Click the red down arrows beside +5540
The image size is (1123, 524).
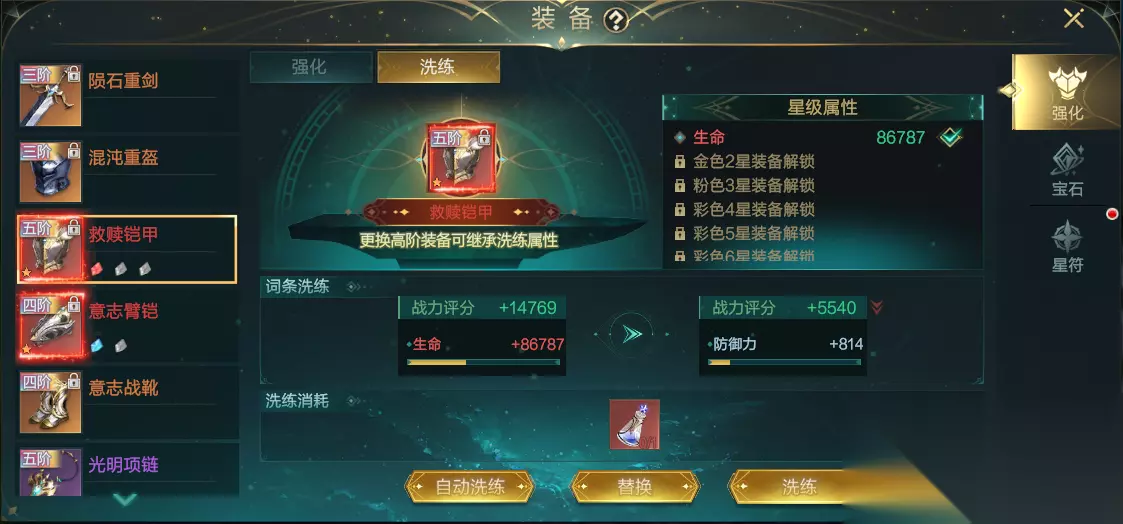[x=877, y=309]
